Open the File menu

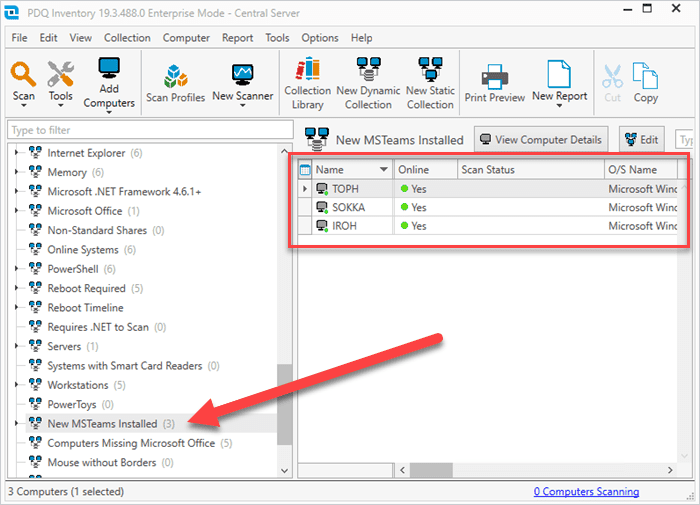pyautogui.click(x=19, y=38)
